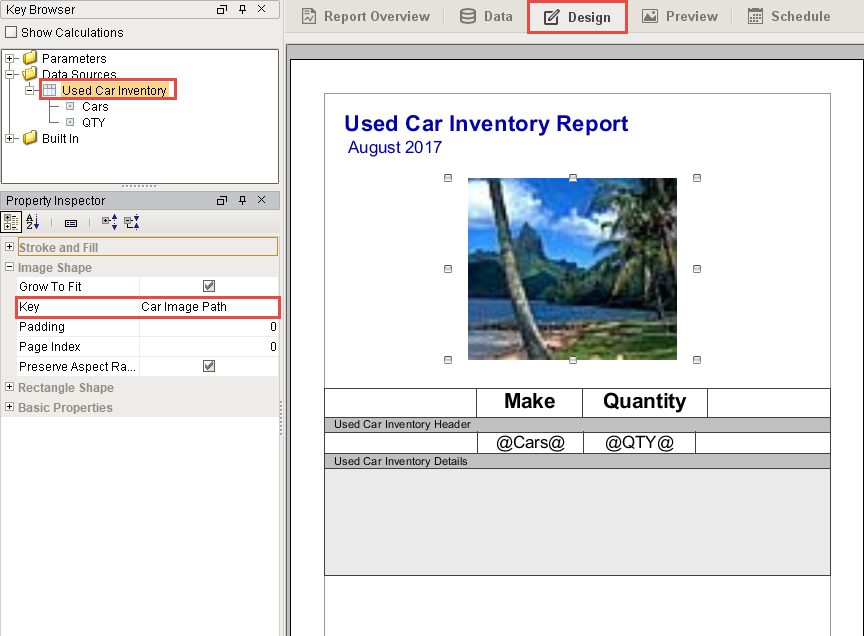Expand Rectangle Shape properties section

[9, 387]
